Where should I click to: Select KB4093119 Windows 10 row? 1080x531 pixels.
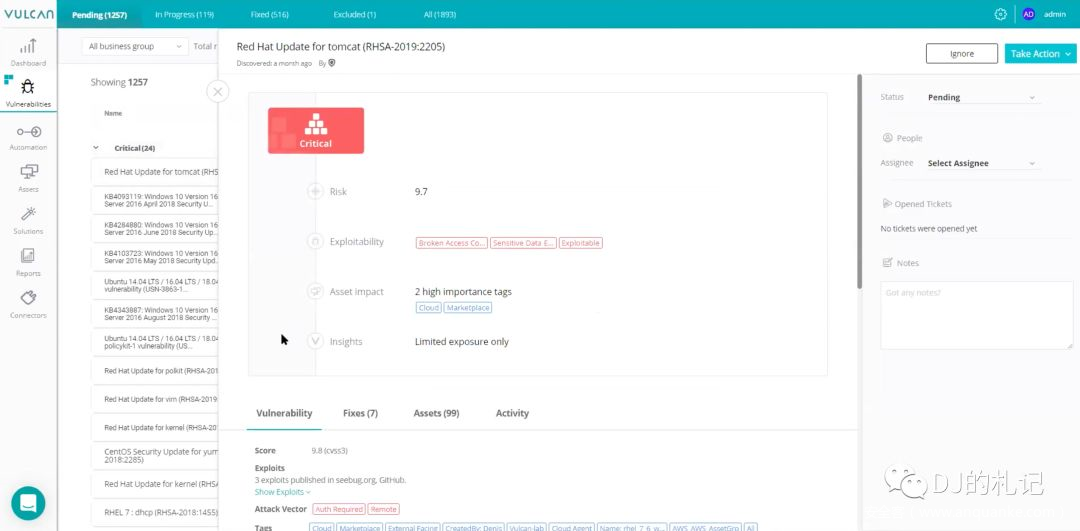click(155, 200)
